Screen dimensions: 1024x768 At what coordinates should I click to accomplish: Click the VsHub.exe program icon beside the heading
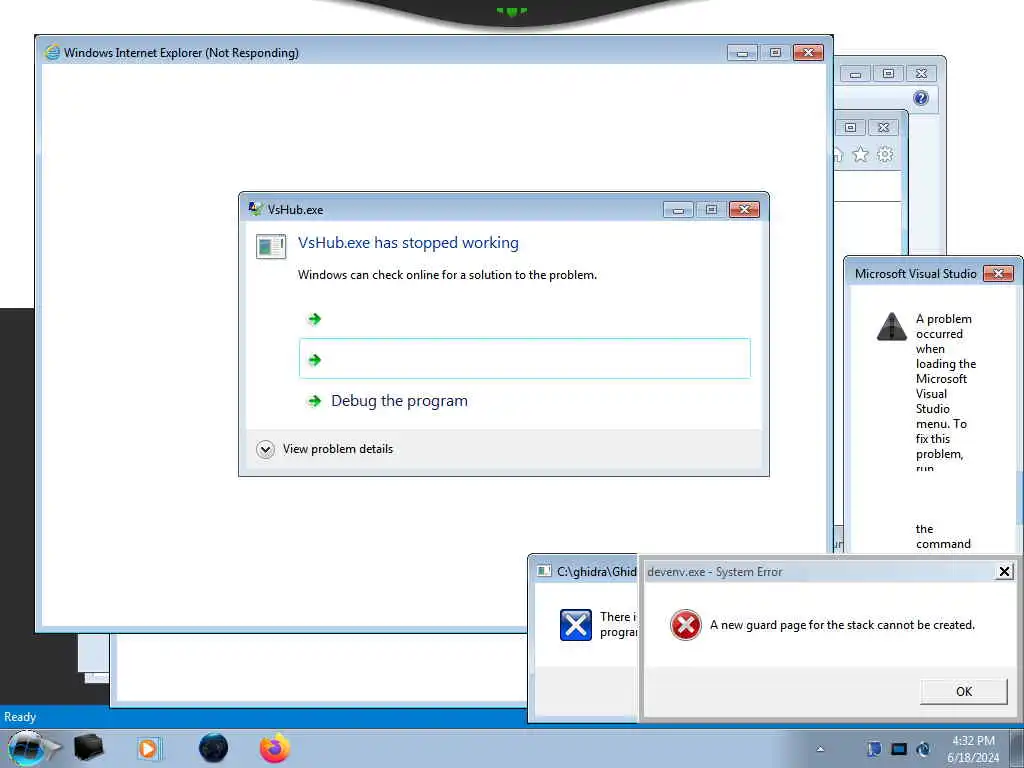point(270,246)
